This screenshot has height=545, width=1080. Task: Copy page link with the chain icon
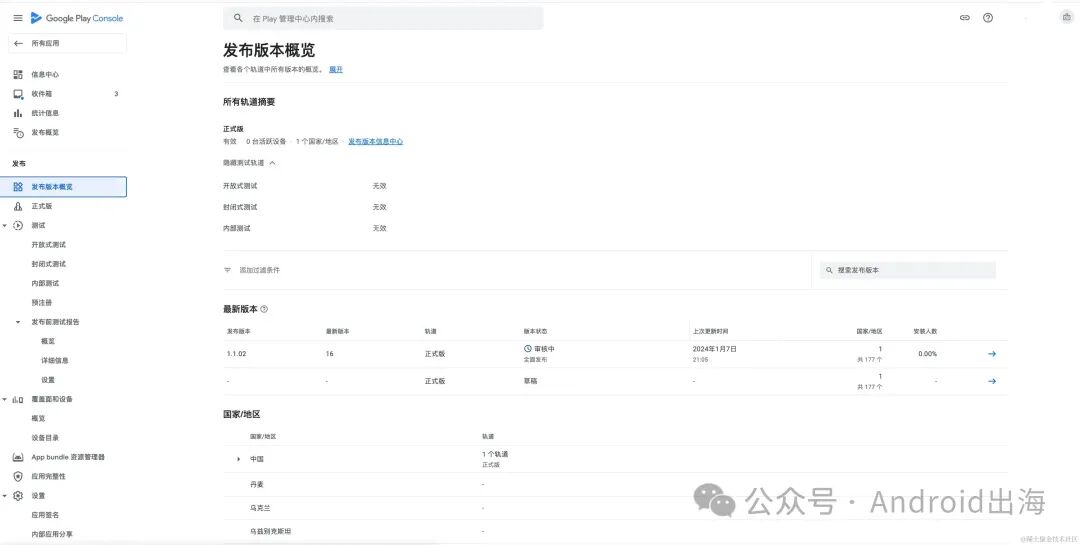[964, 18]
